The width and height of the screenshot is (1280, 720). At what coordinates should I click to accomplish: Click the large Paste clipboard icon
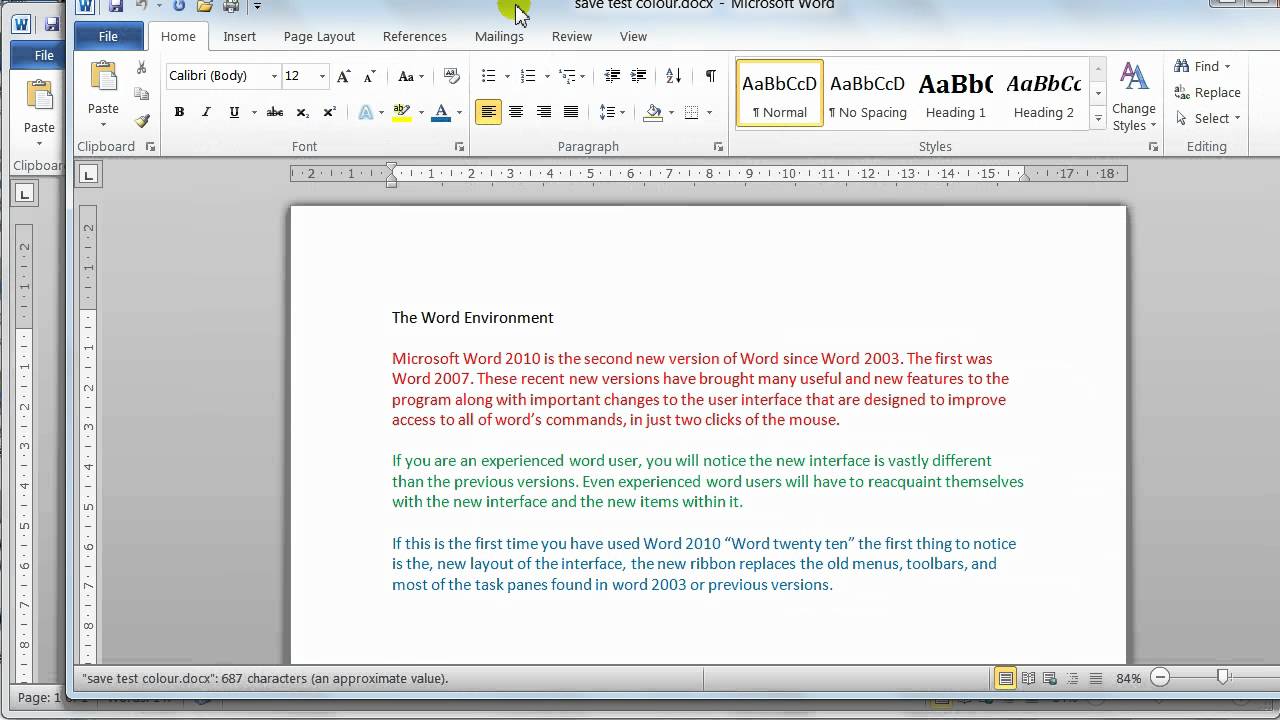tap(103, 78)
